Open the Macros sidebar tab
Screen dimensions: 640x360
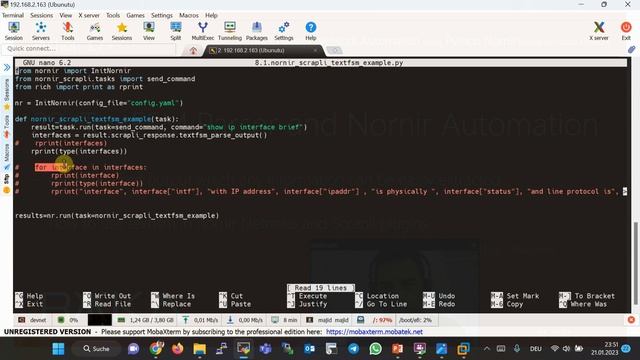coord(7,156)
